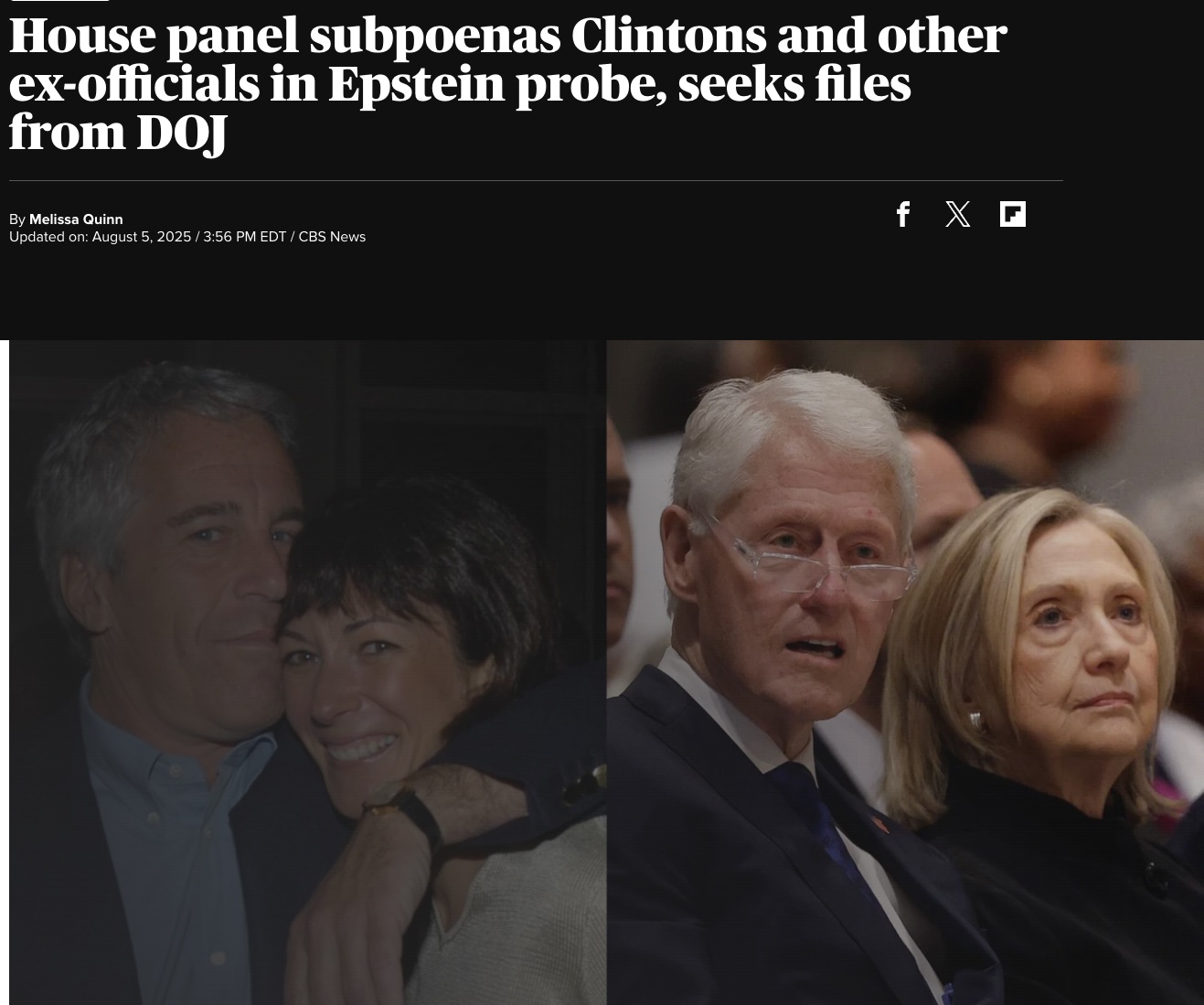Open the left photo of embracing couple

pos(307,672)
